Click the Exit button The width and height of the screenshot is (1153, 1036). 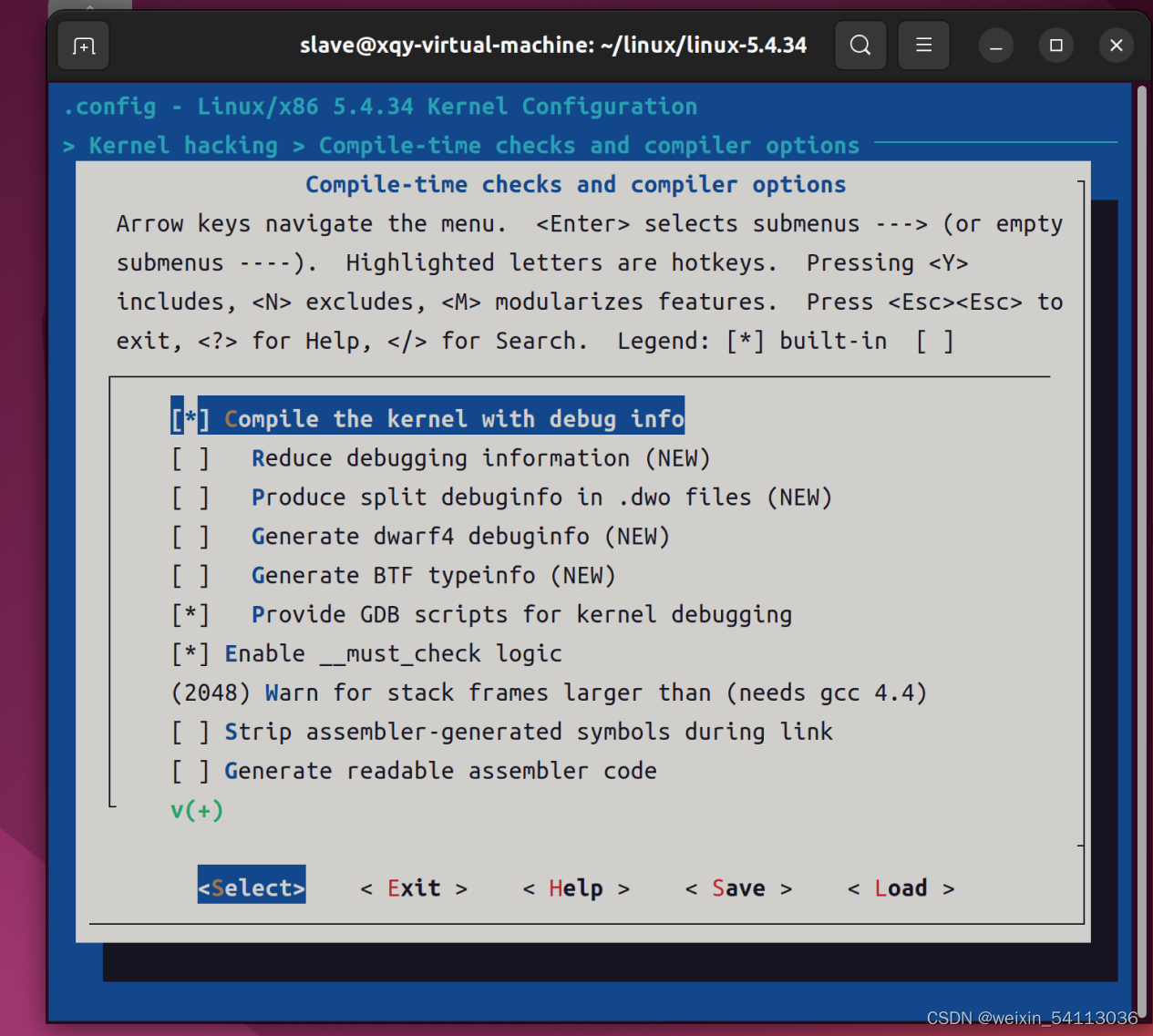(x=413, y=887)
